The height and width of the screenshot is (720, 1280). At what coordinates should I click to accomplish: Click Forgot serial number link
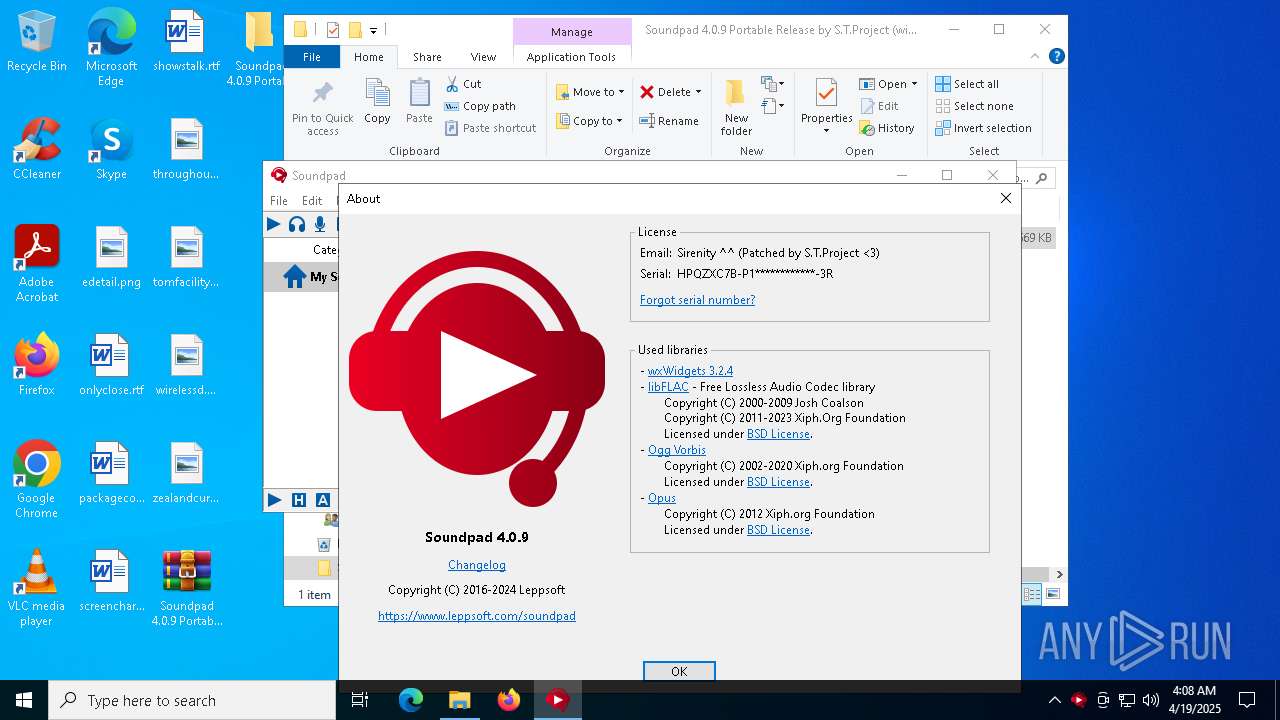tap(697, 300)
